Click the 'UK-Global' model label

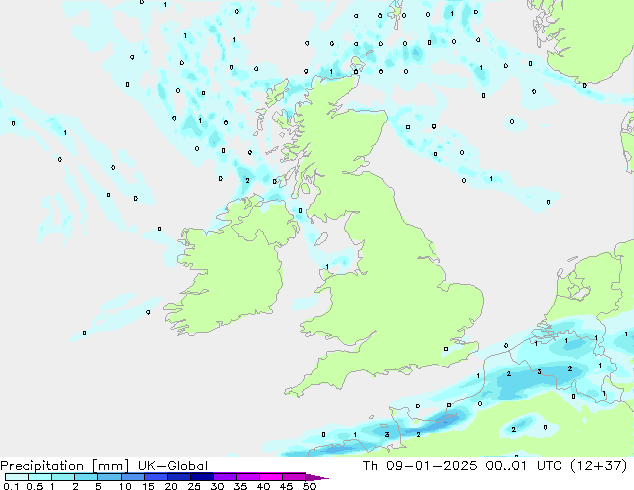click(x=173, y=466)
